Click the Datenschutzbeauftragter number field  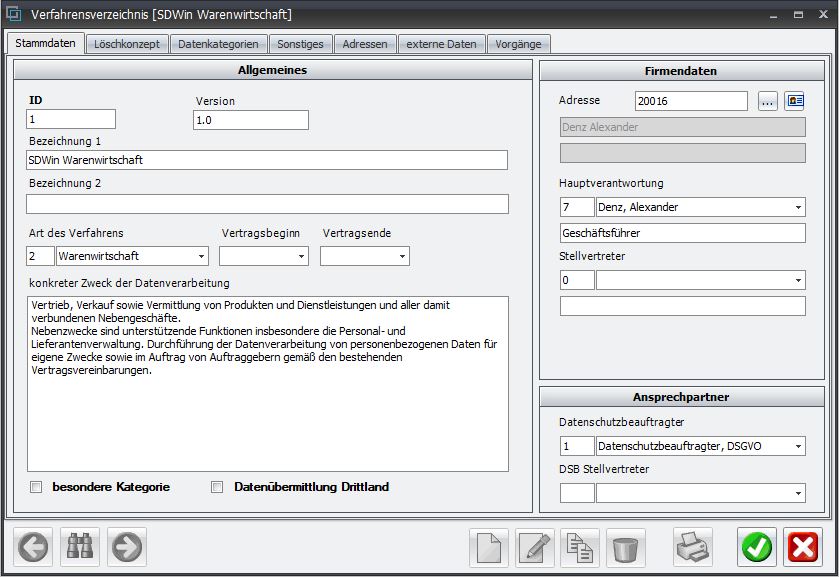(x=577, y=446)
